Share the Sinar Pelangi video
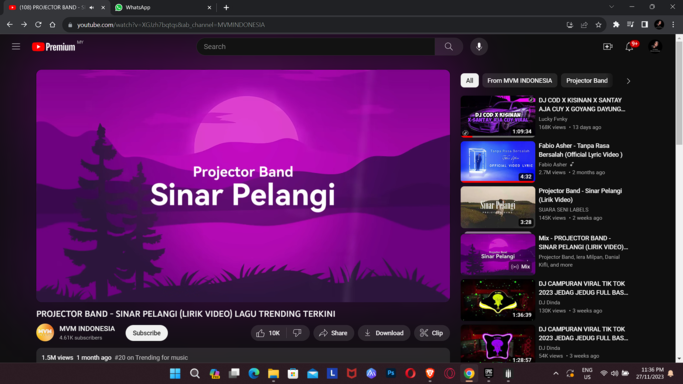The height and width of the screenshot is (384, 683). 333,333
